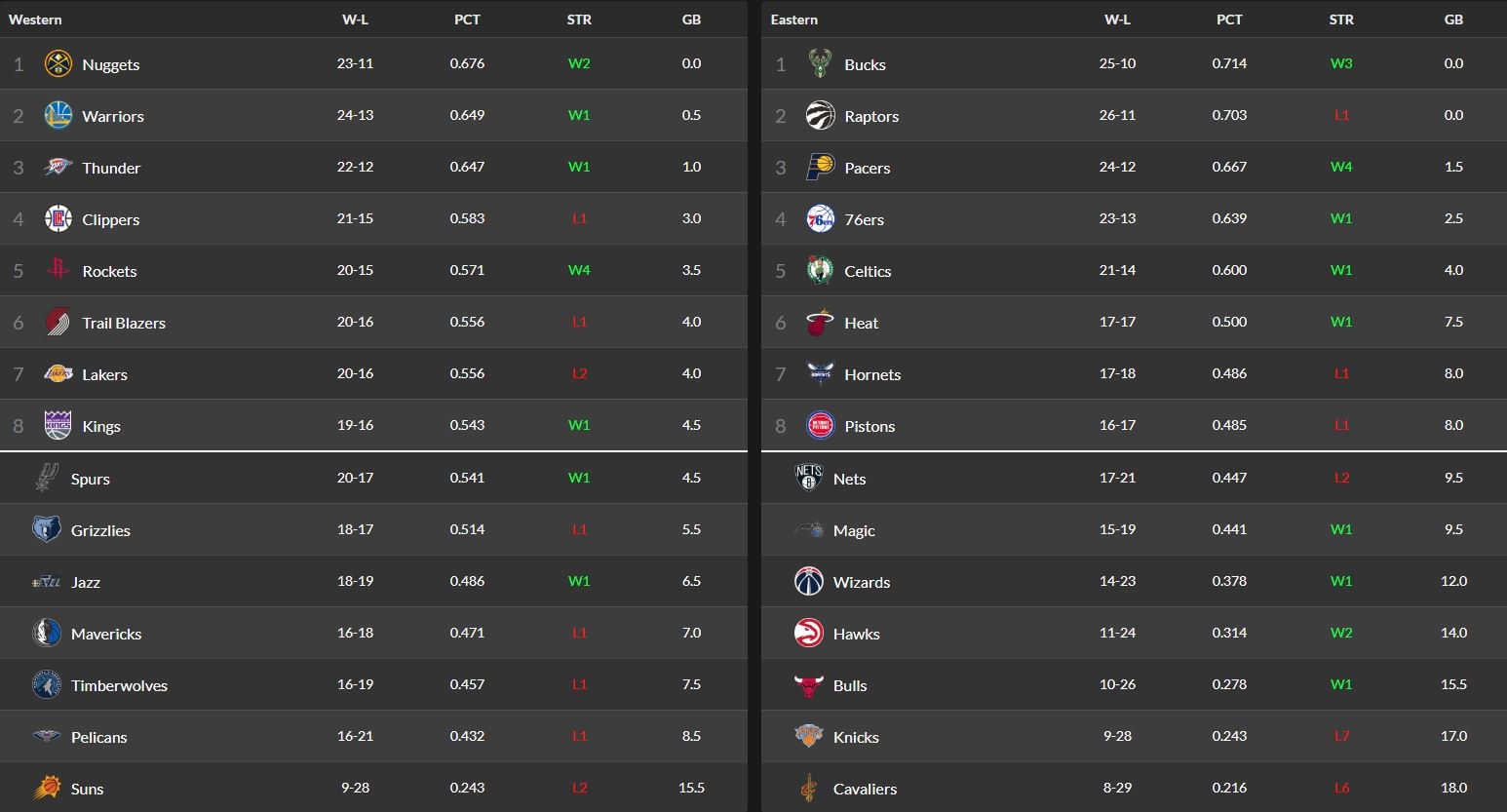
Task: Select the Eastern conference header
Action: (x=794, y=19)
